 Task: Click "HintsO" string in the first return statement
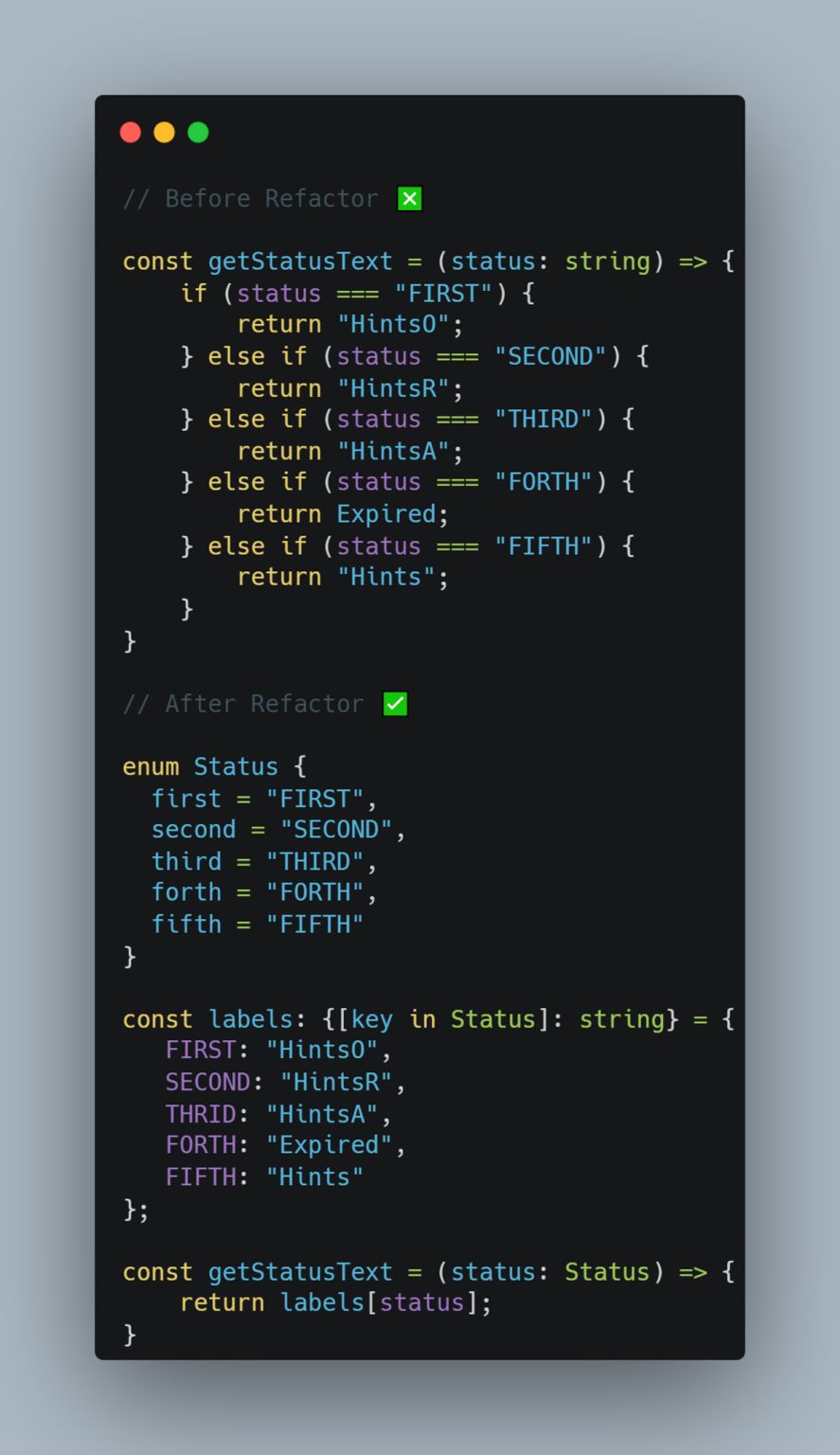pos(393,325)
